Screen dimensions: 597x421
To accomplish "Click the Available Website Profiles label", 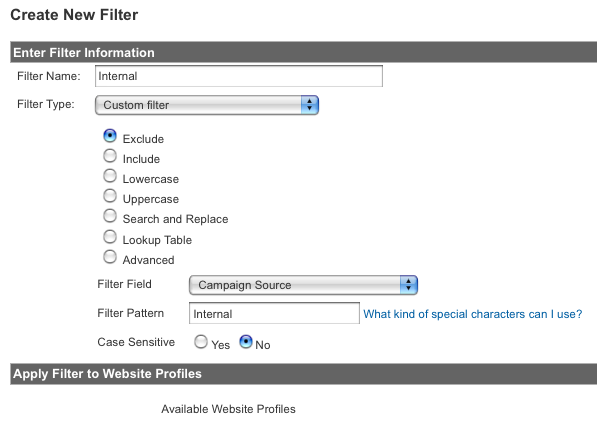I will click(228, 409).
